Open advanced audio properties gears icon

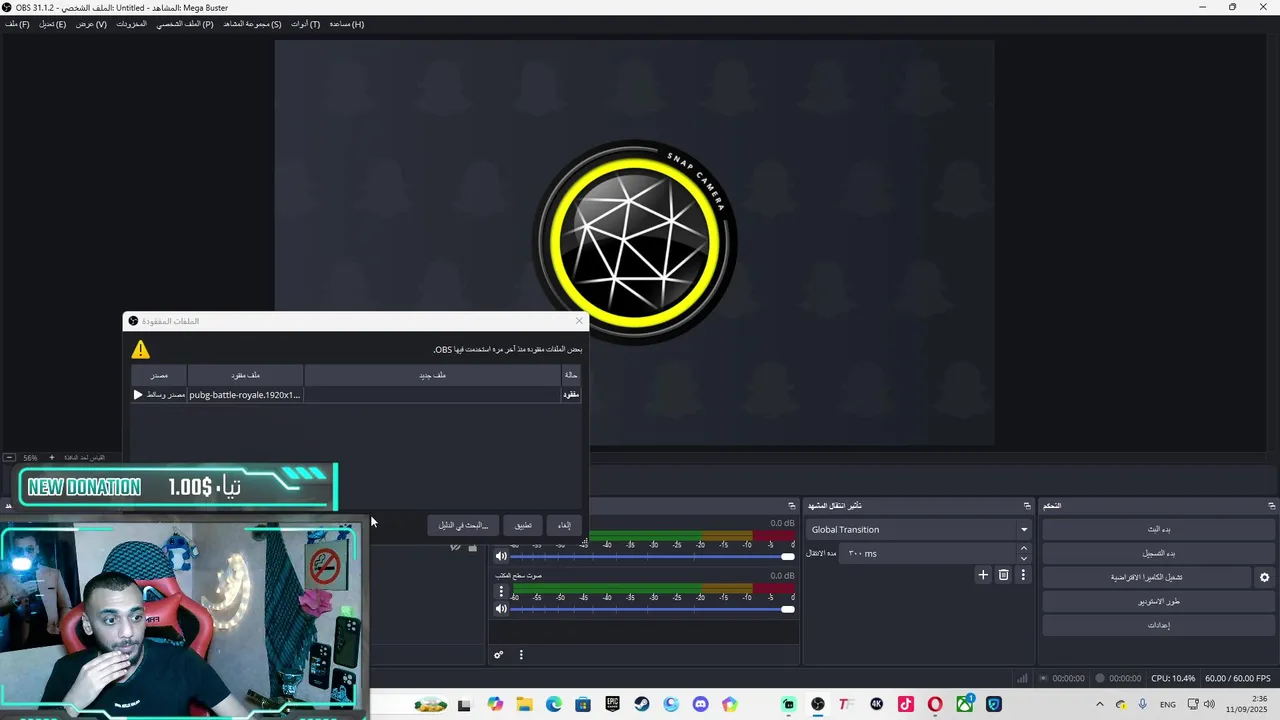click(498, 655)
